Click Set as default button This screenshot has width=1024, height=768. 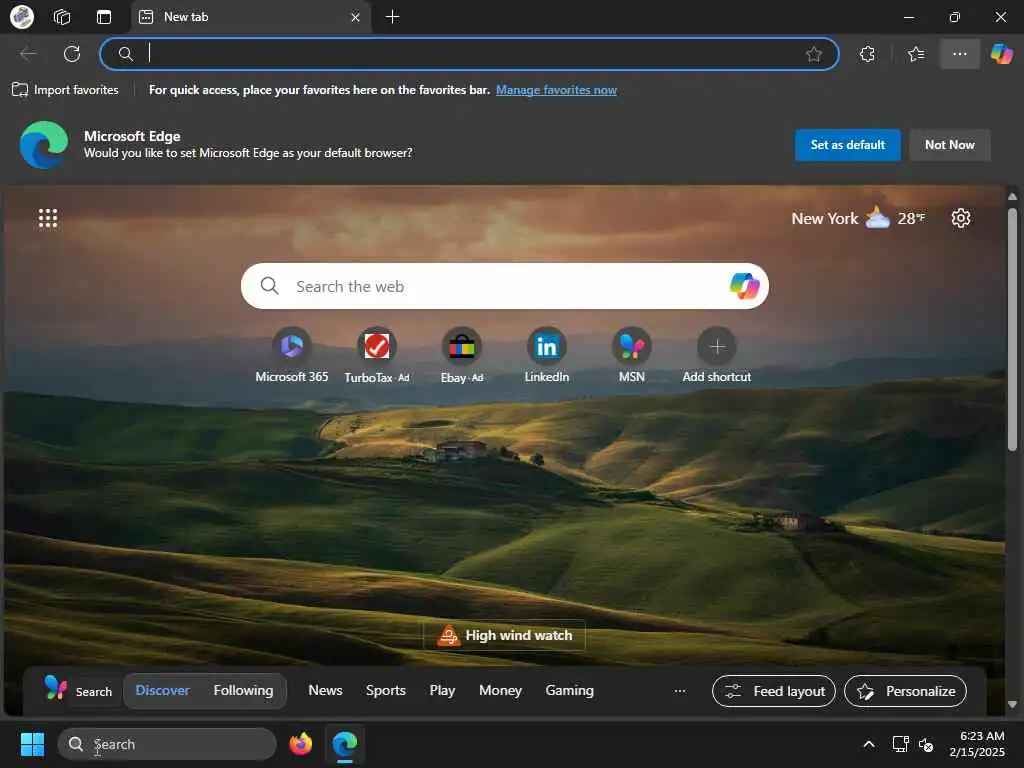pos(847,145)
